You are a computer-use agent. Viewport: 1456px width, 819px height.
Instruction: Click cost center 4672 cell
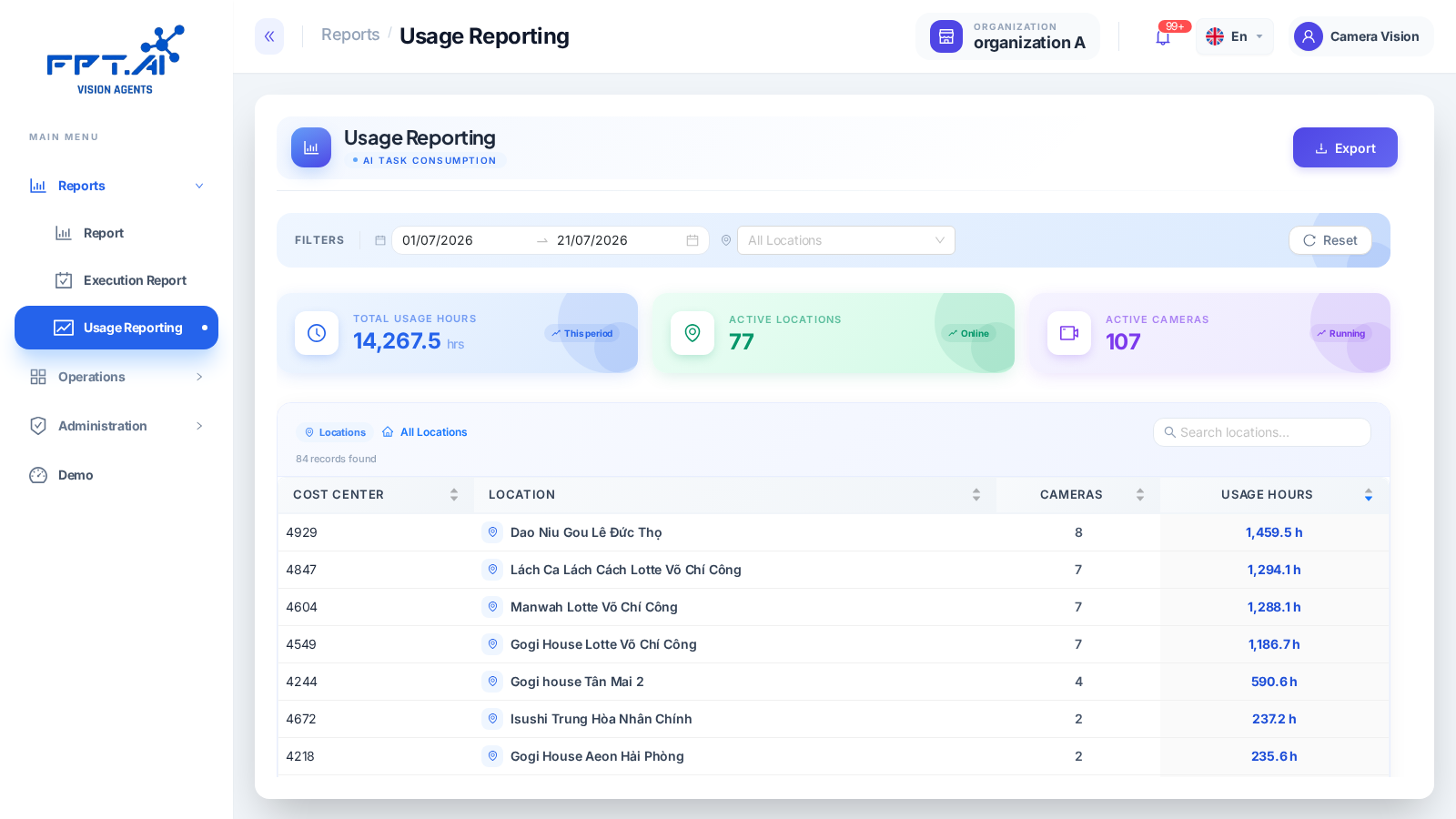pos(375,719)
